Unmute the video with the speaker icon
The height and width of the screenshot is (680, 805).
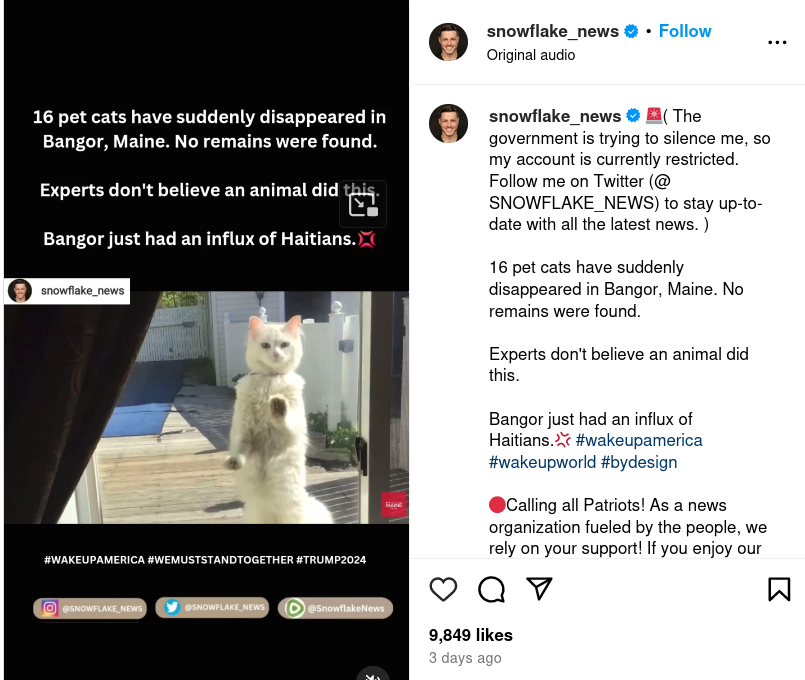coord(373,675)
